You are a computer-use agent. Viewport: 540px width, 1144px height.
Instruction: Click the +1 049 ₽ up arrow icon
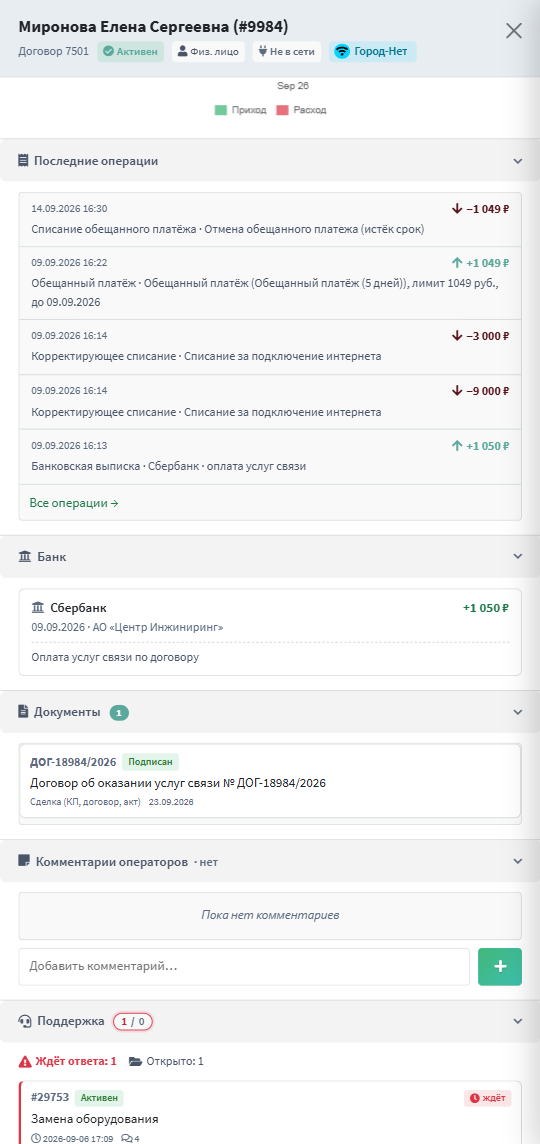[457, 263]
